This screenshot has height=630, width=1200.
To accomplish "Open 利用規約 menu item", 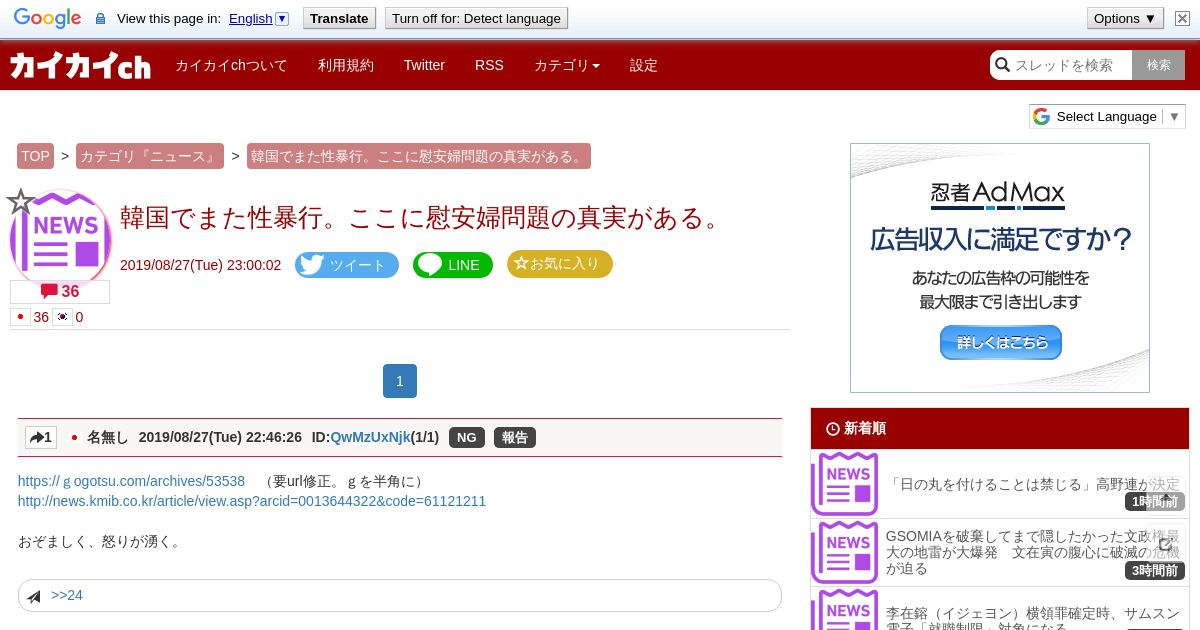I will tap(346, 65).
